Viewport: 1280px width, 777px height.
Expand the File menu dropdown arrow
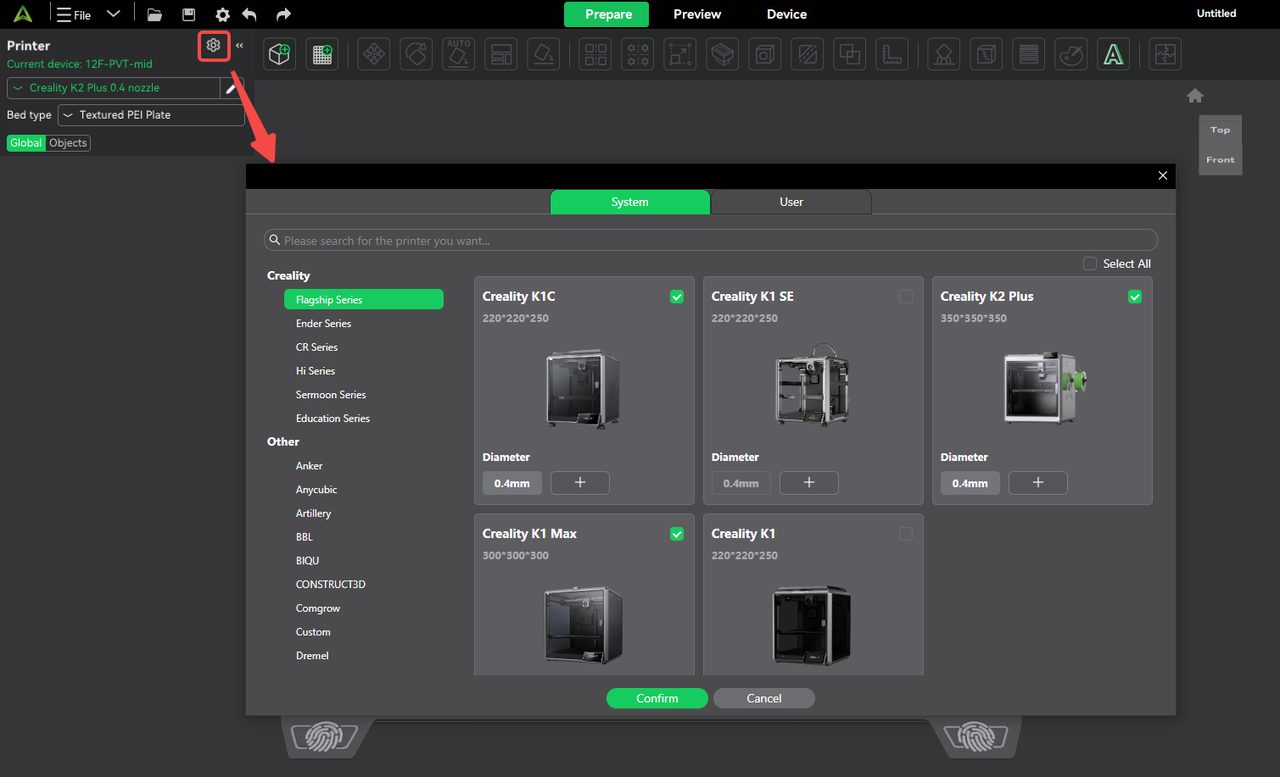coord(113,15)
